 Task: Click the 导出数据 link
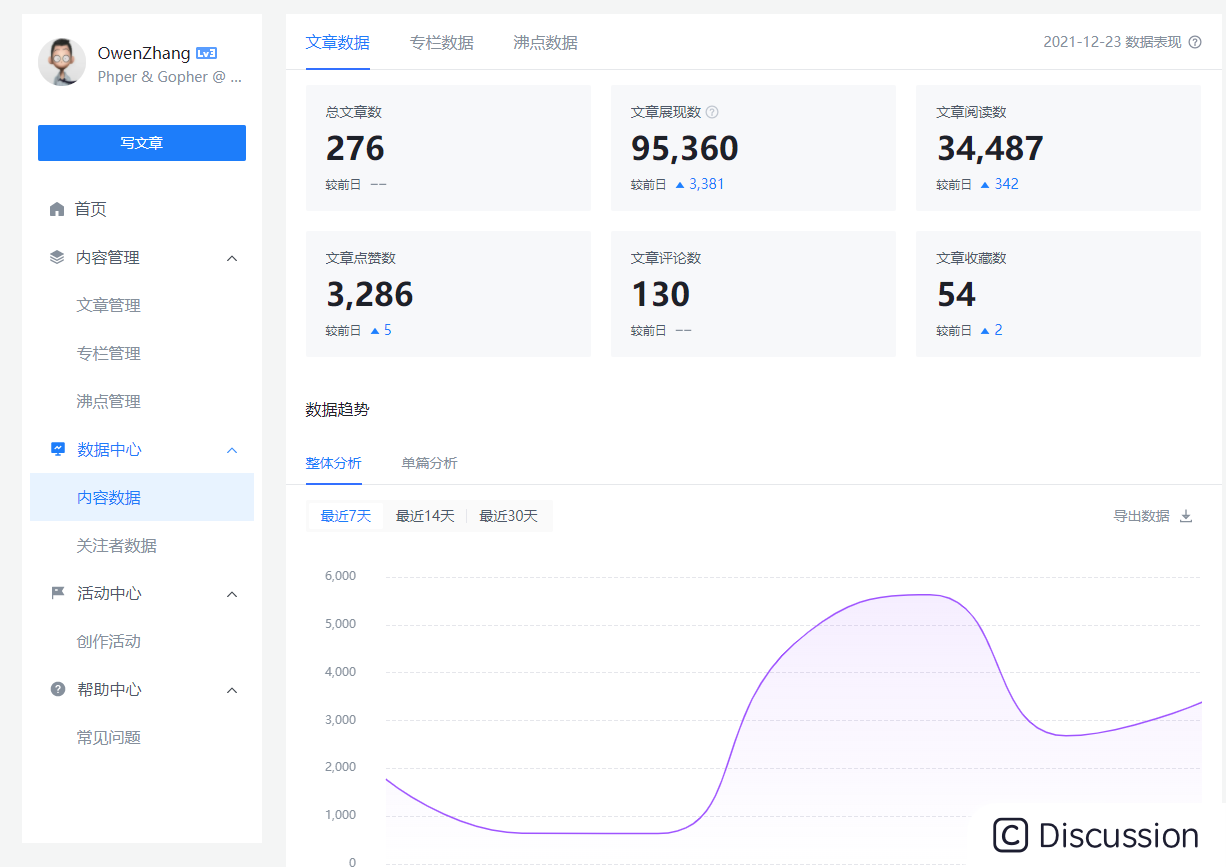click(1142, 516)
